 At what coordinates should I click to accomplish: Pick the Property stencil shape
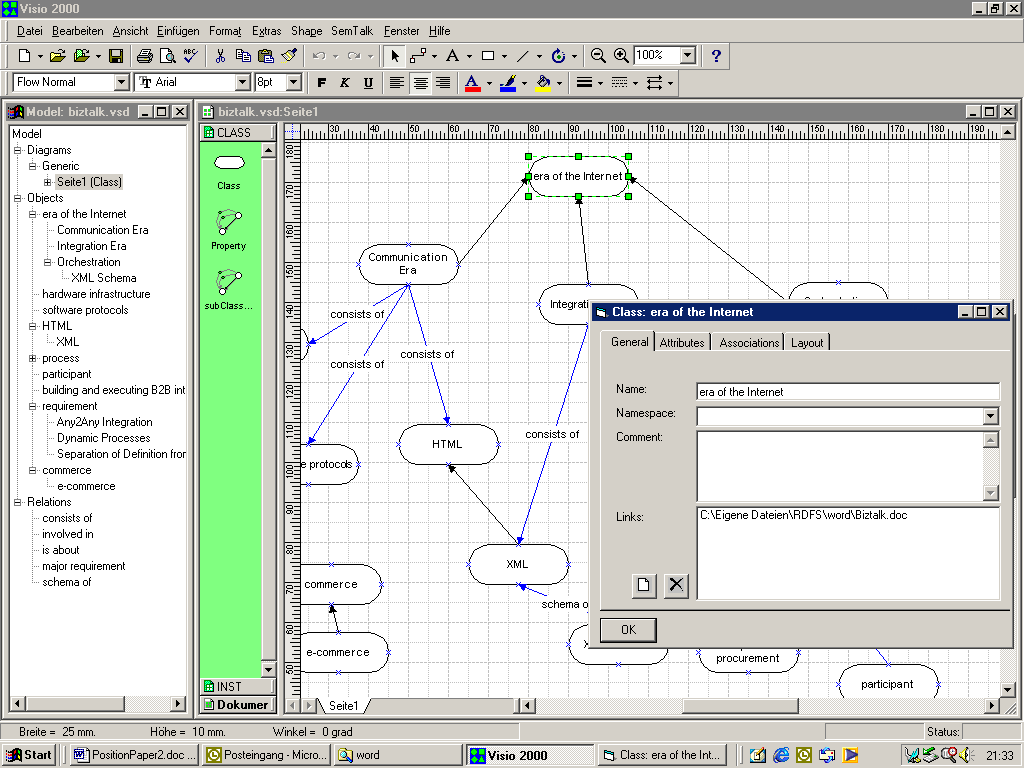point(229,223)
